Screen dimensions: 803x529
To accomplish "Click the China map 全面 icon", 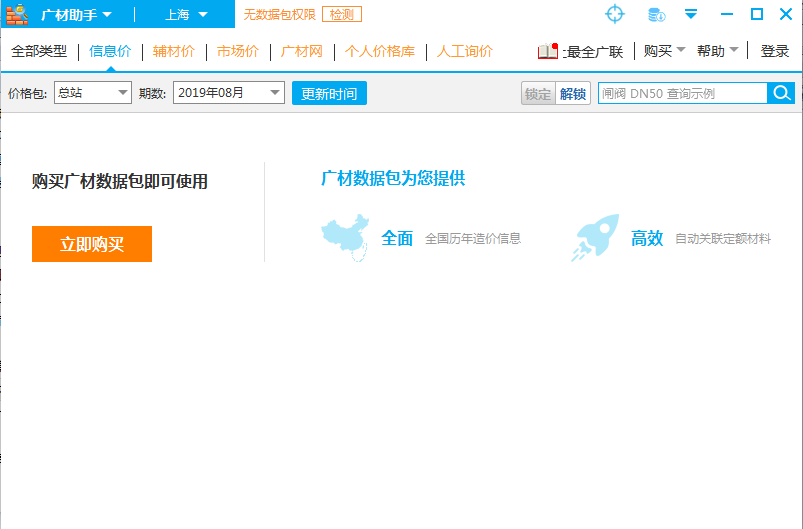I will [x=345, y=238].
